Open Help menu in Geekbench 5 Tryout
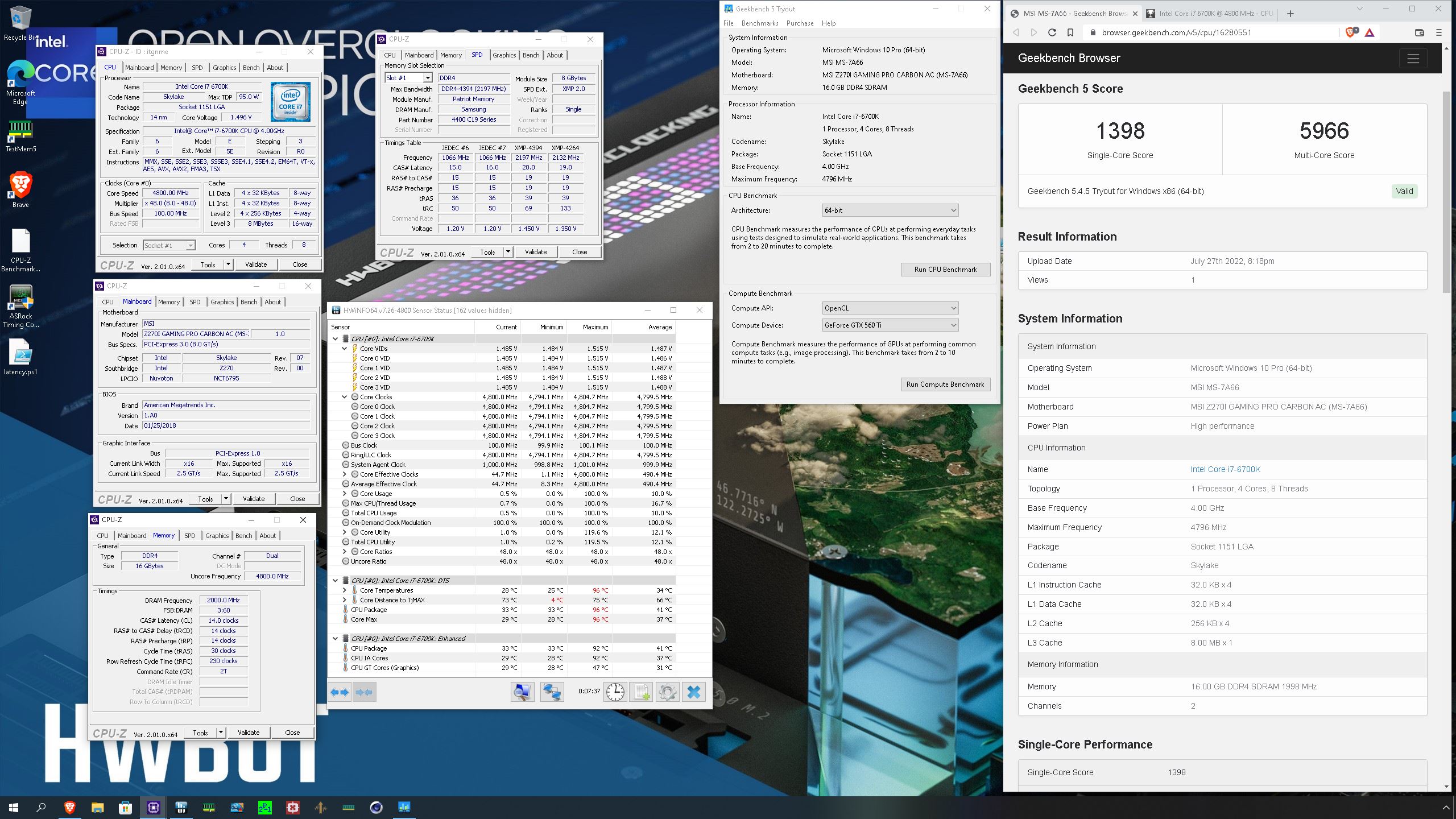 coord(829,23)
